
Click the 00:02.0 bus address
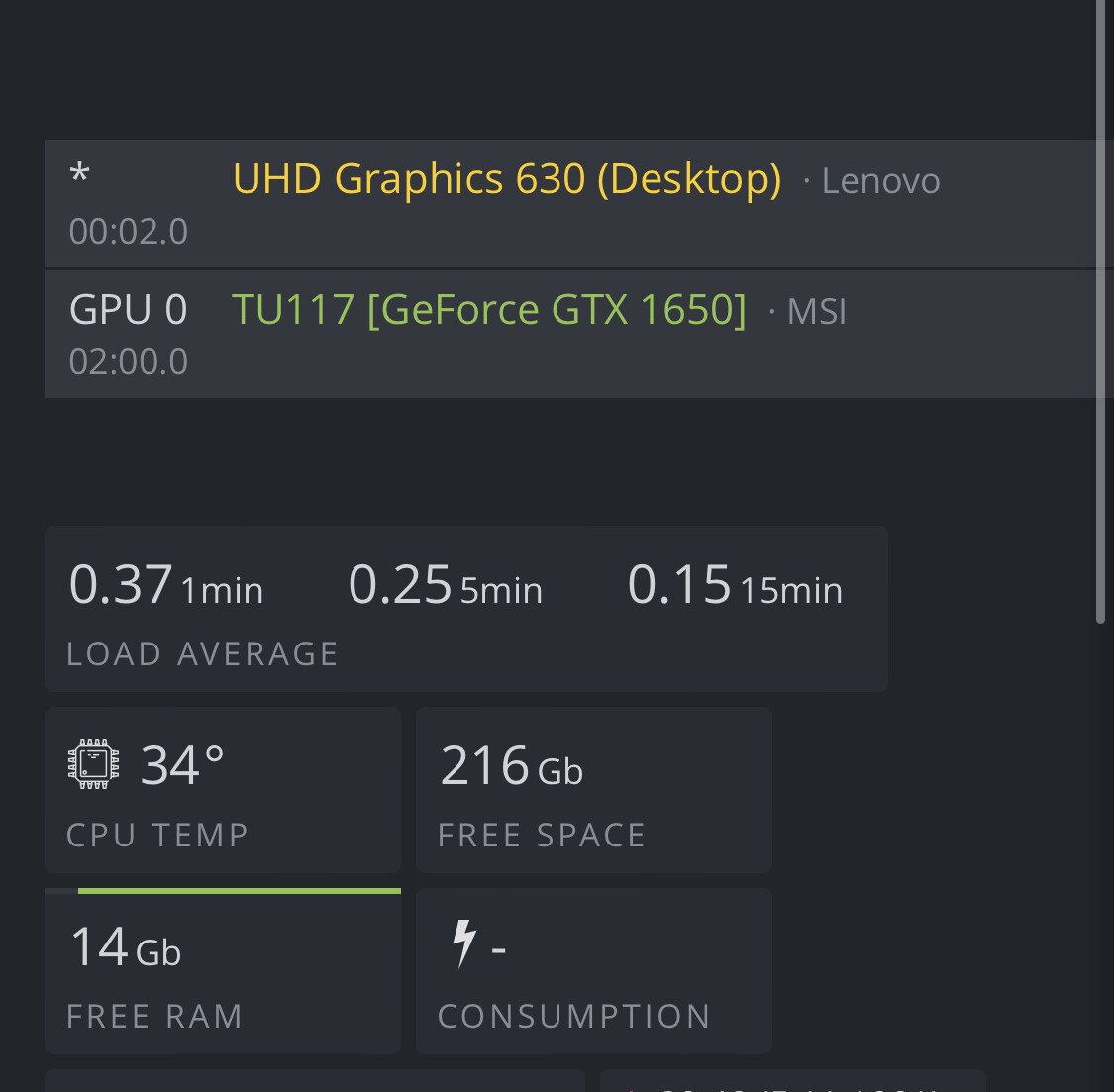pyautogui.click(x=129, y=232)
